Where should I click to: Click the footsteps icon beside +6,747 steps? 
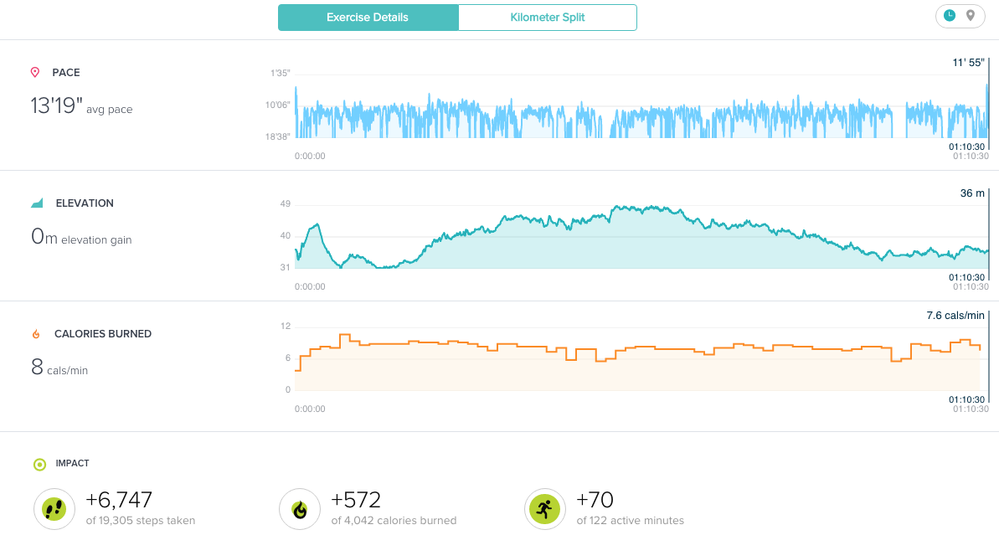point(54,509)
